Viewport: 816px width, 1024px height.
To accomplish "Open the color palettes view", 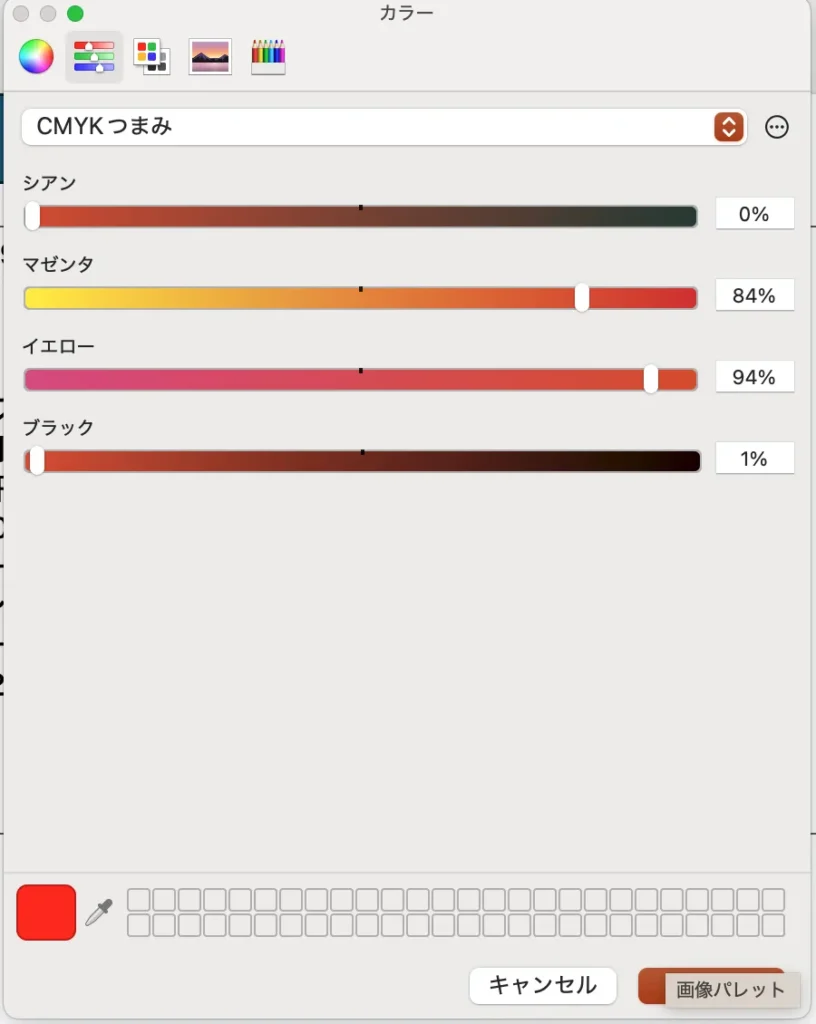I will pos(152,56).
